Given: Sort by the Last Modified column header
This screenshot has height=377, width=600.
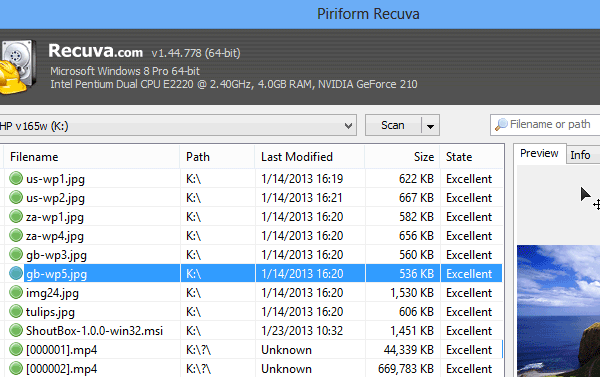Looking at the screenshot, I should (x=310, y=157).
